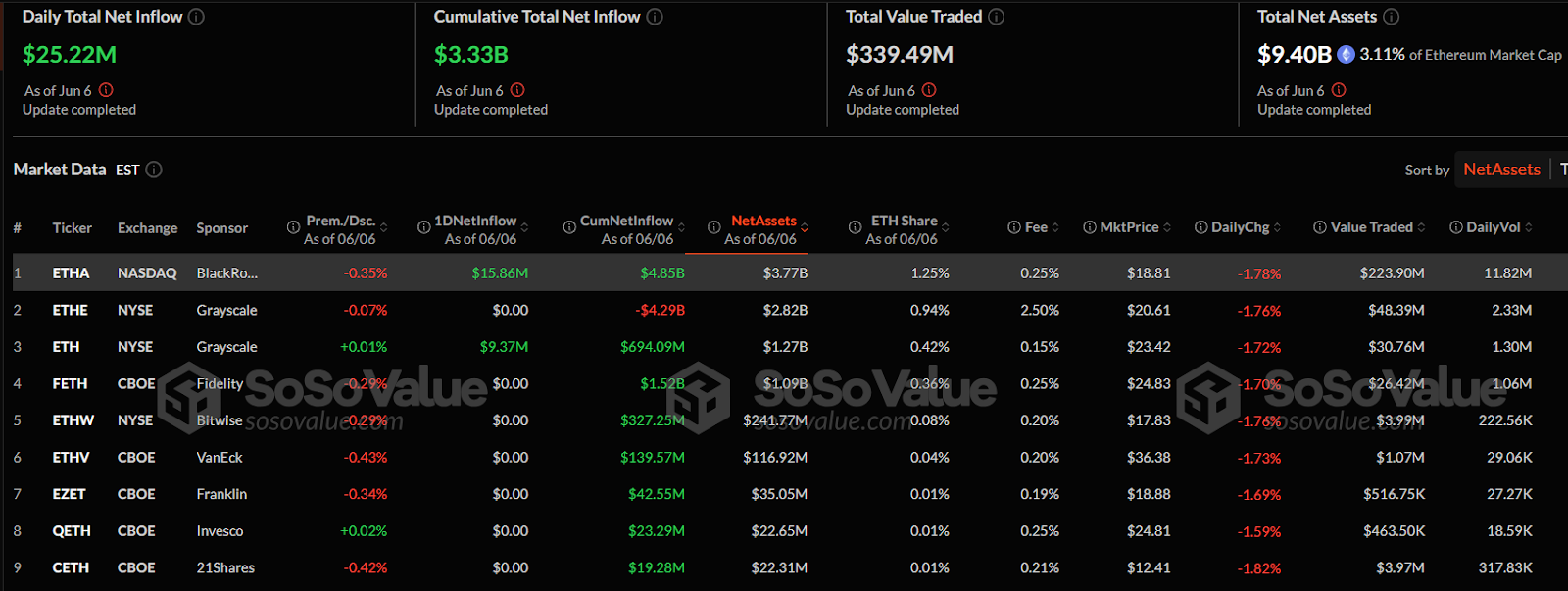Click info icon before CumNetInflow header

[569, 227]
